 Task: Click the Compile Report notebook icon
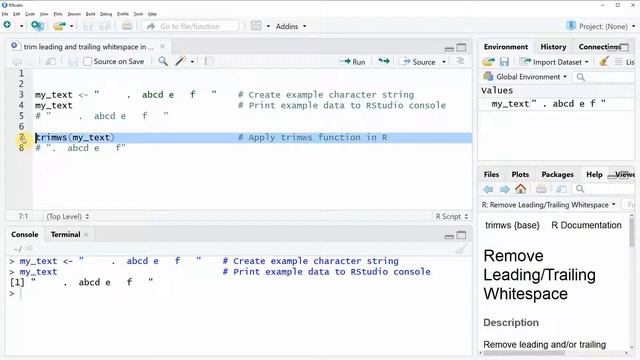209,62
